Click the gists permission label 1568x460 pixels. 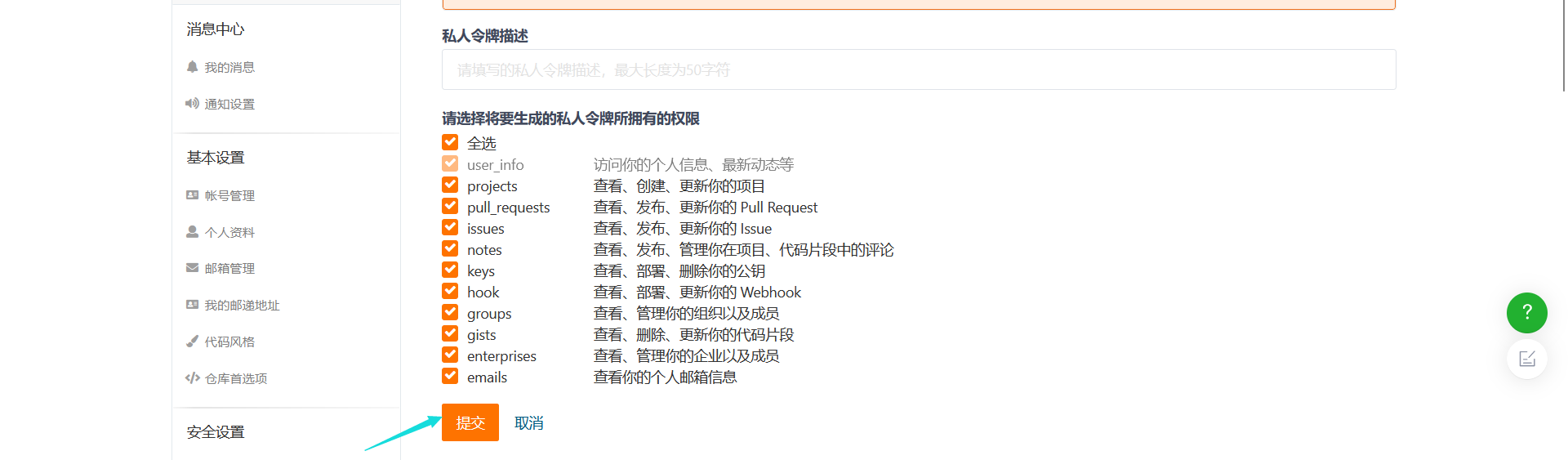[x=482, y=335]
